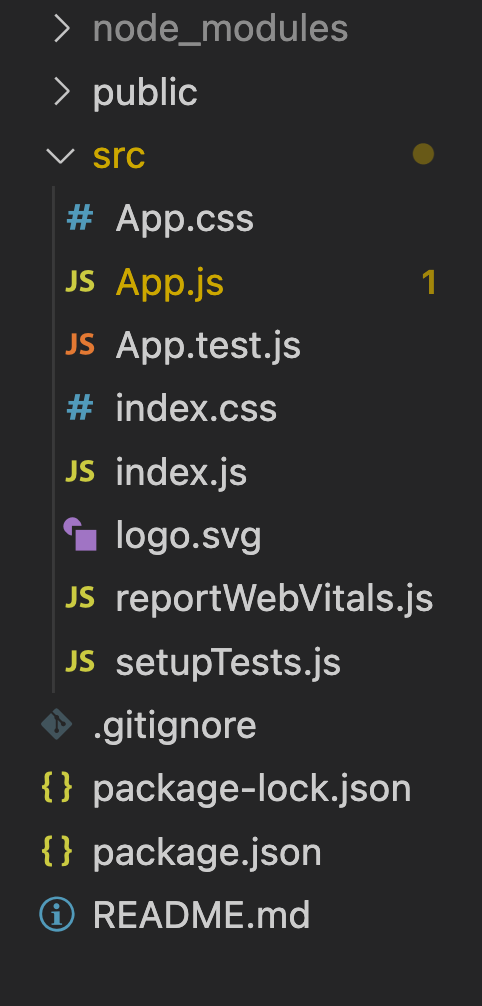Open the setupTests.js file

(228, 663)
